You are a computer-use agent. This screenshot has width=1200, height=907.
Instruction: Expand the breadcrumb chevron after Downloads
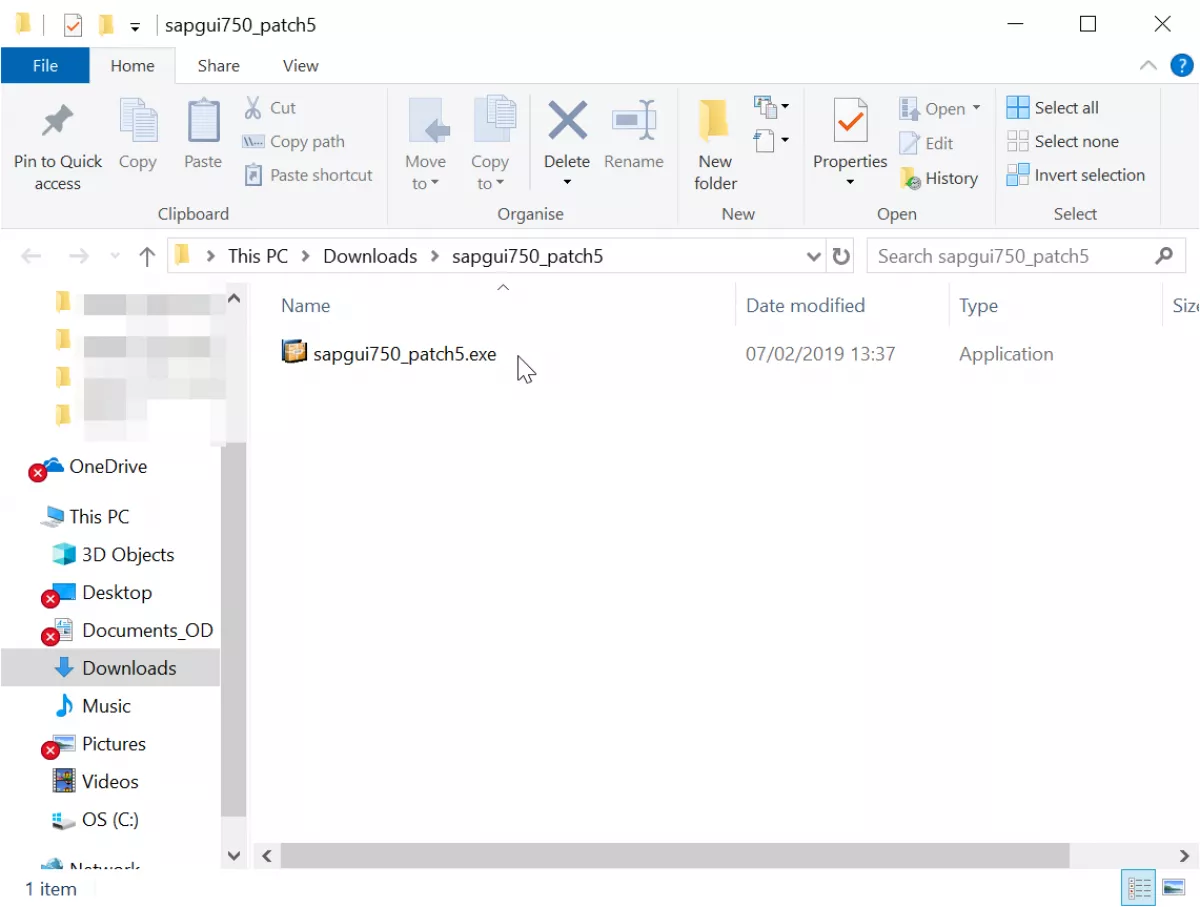[x=434, y=256]
